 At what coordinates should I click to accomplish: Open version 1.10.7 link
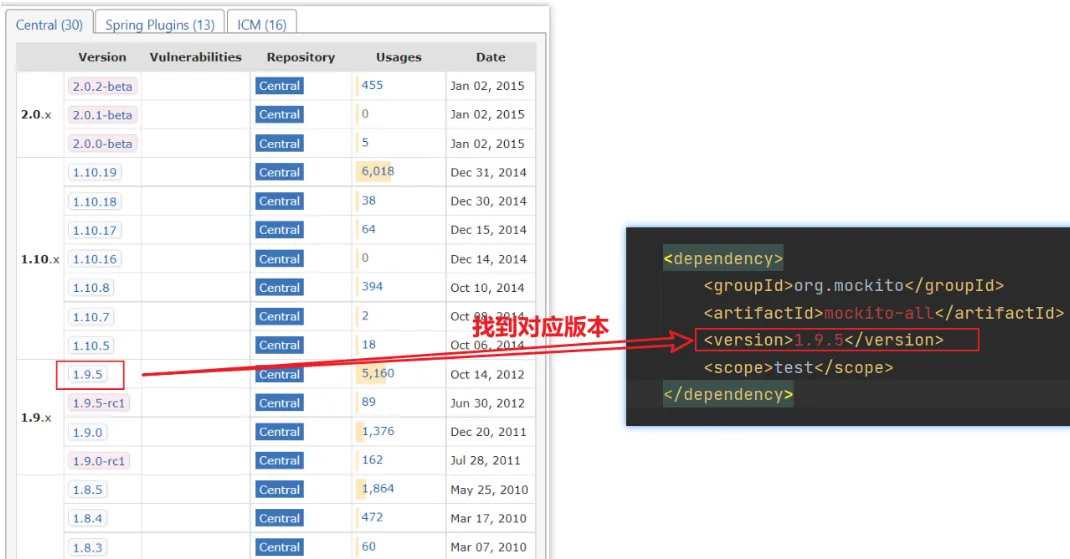(91, 317)
